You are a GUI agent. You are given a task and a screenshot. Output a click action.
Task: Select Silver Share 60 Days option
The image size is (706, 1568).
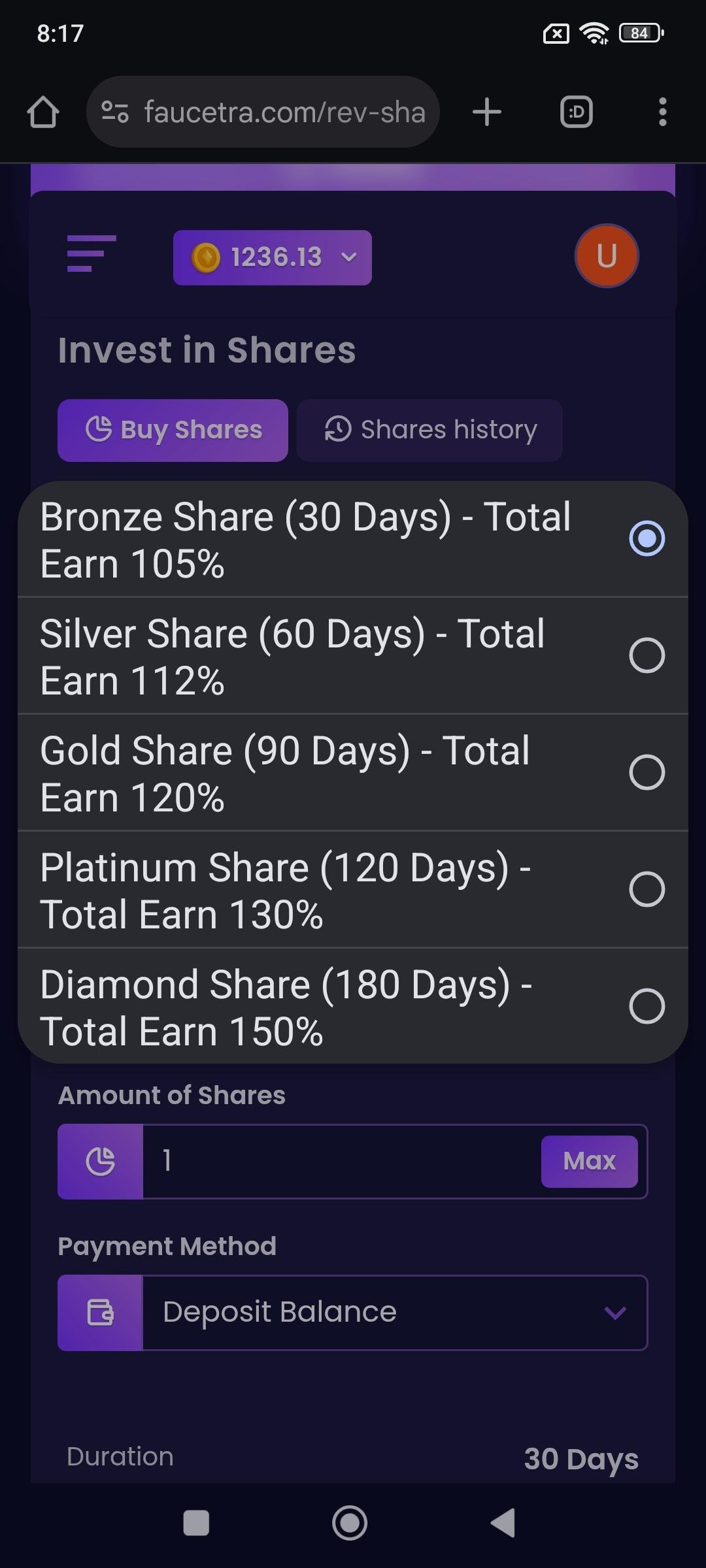click(353, 656)
